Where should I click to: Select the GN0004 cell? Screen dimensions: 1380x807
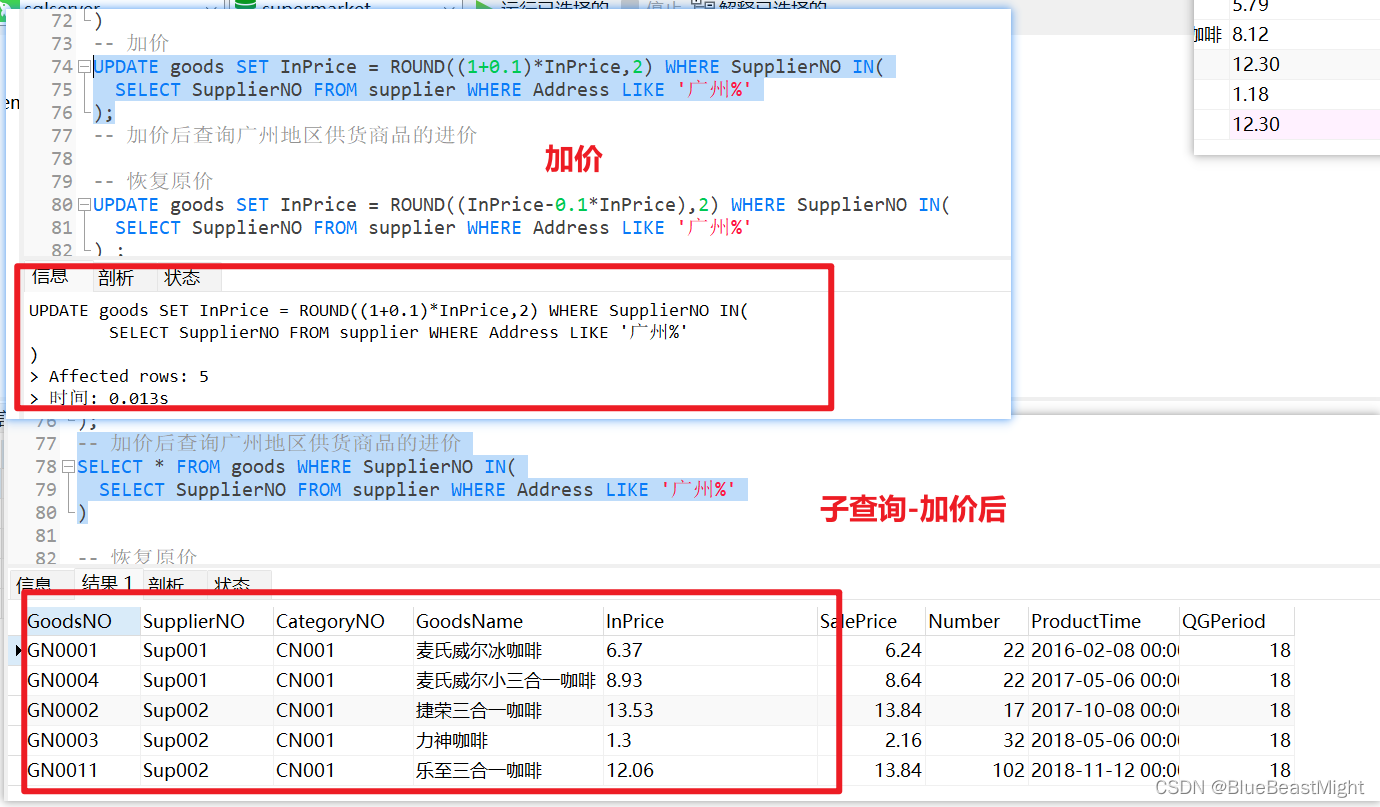click(x=83, y=681)
